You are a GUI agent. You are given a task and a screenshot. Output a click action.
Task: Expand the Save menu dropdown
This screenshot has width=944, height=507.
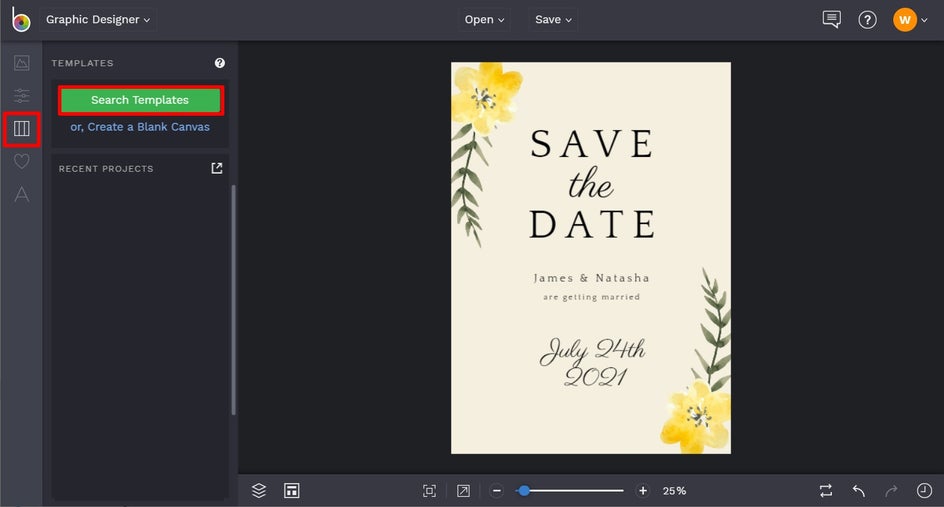[x=554, y=20]
